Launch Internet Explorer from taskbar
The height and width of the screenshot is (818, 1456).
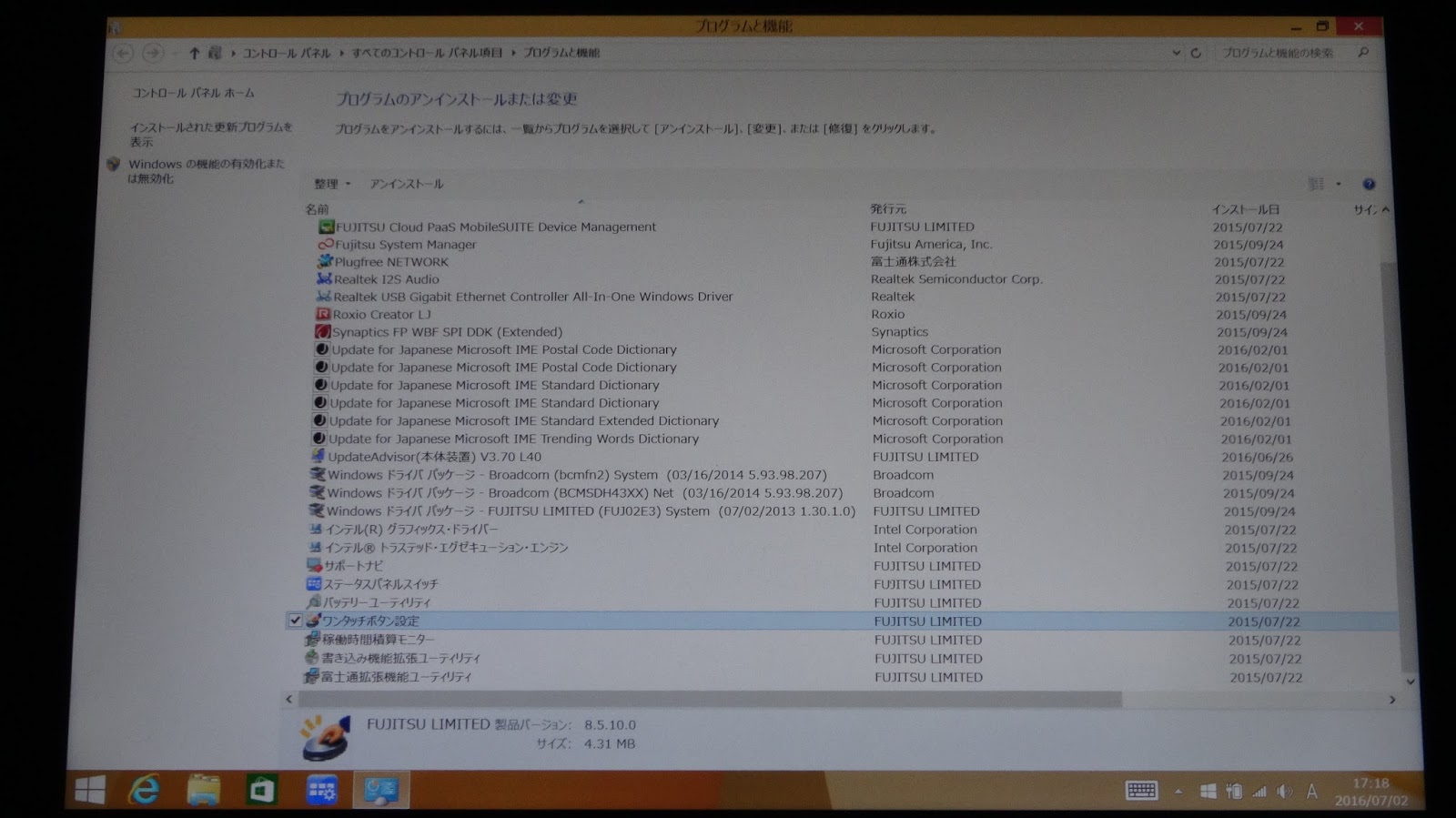click(145, 790)
